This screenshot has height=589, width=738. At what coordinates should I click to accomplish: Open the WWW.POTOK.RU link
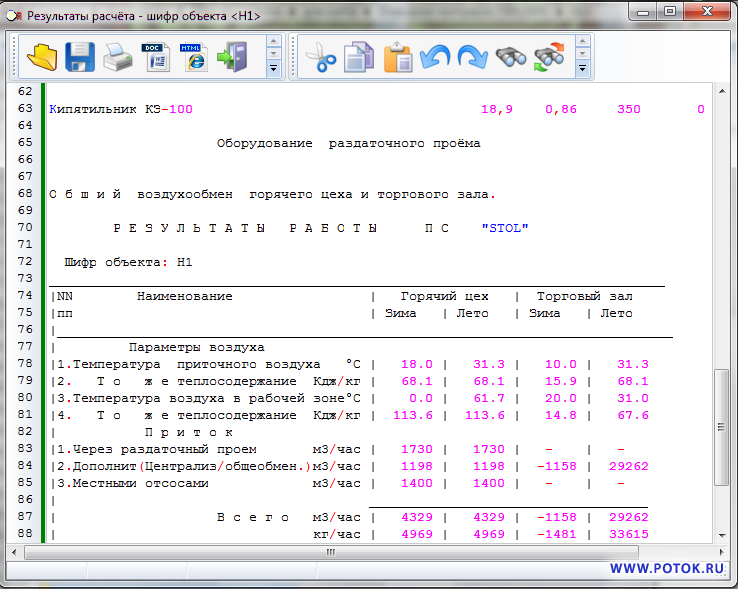pos(666,568)
